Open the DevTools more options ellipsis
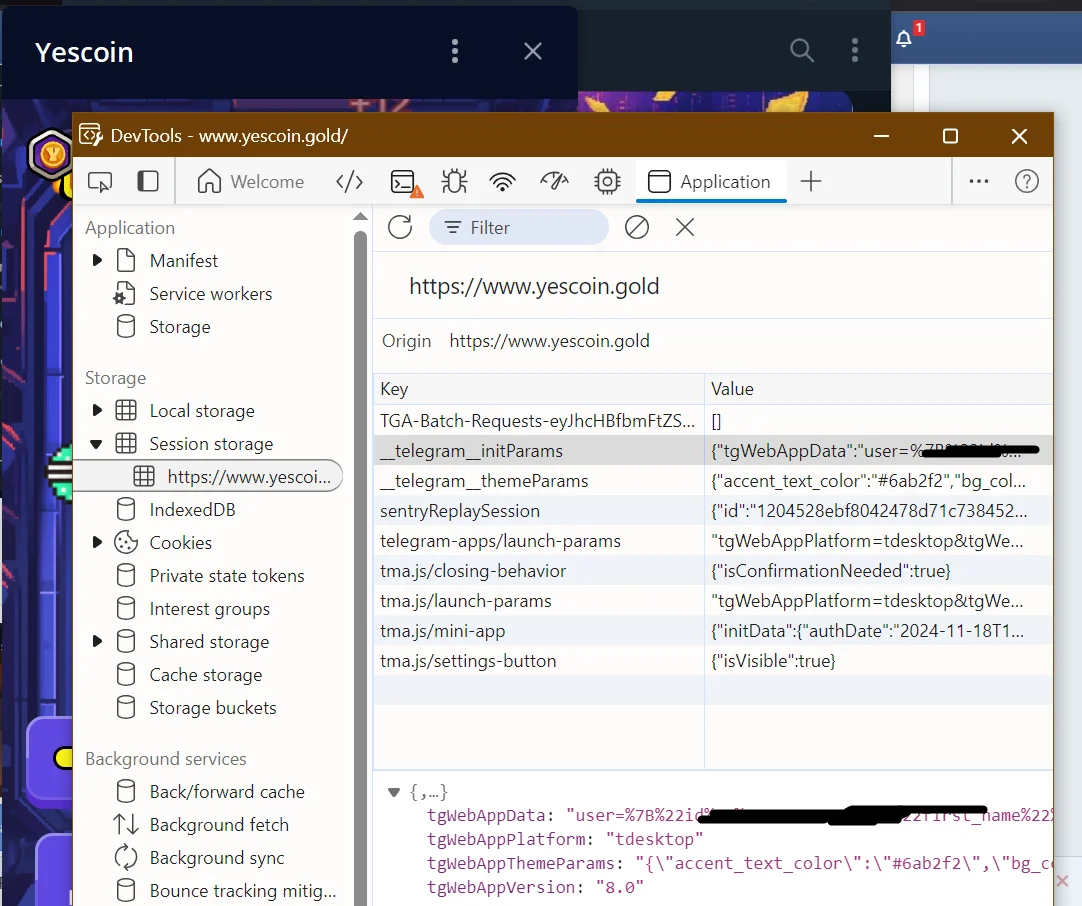The image size is (1082, 906). [978, 181]
